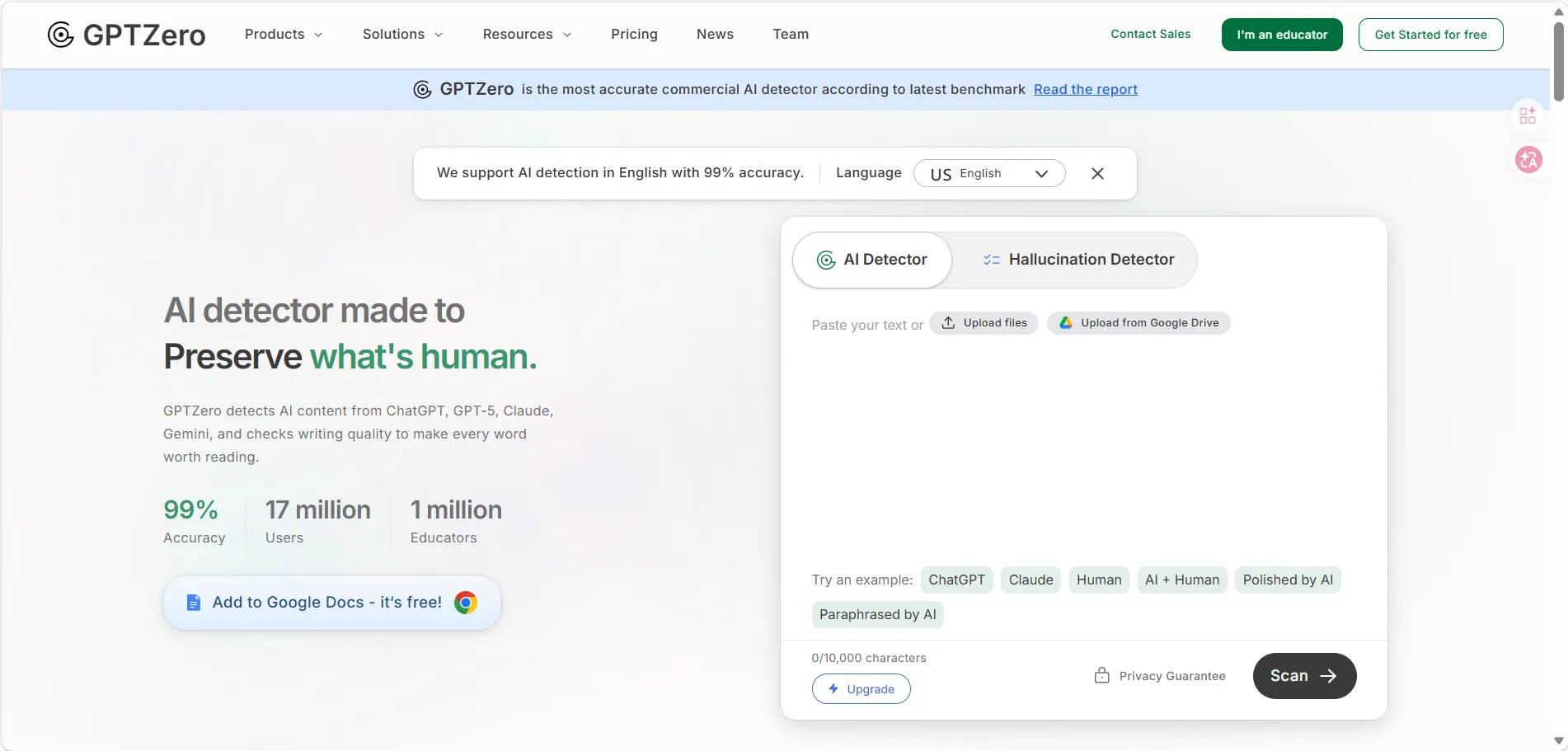1568x751 pixels.
Task: Switch to the Hallucination Detector tab
Action: 1078,260
